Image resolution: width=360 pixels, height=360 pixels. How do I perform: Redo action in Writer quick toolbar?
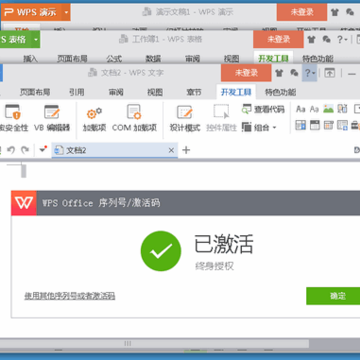tap(25, 150)
